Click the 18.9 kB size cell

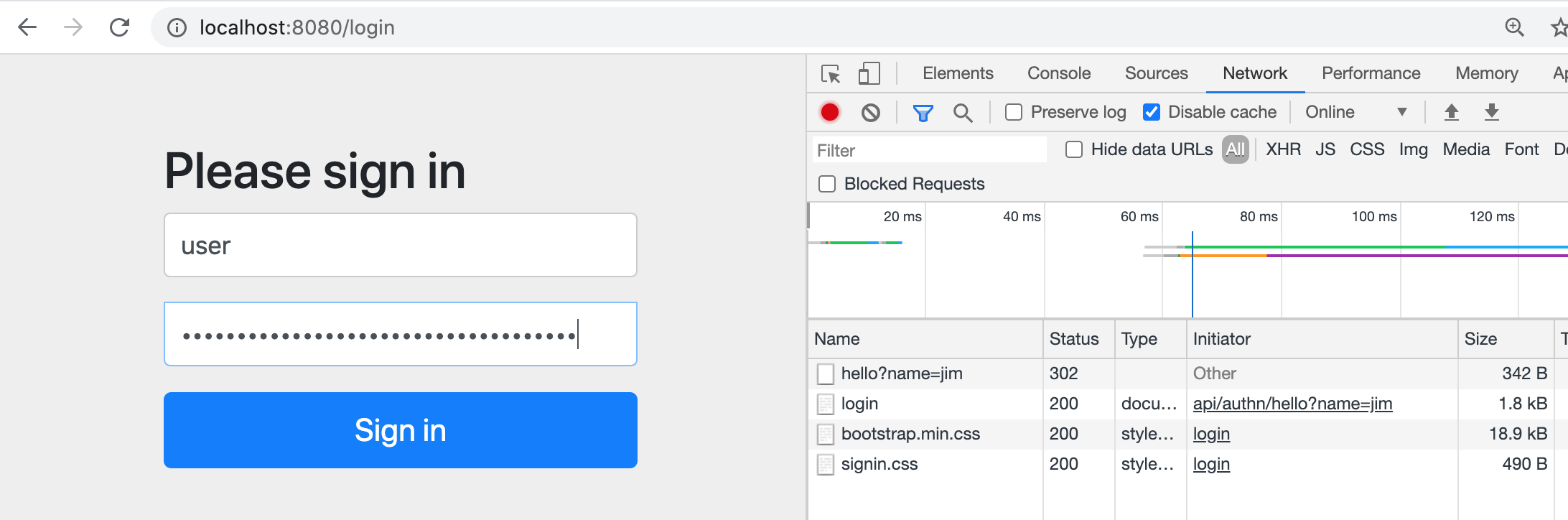tap(1506, 434)
